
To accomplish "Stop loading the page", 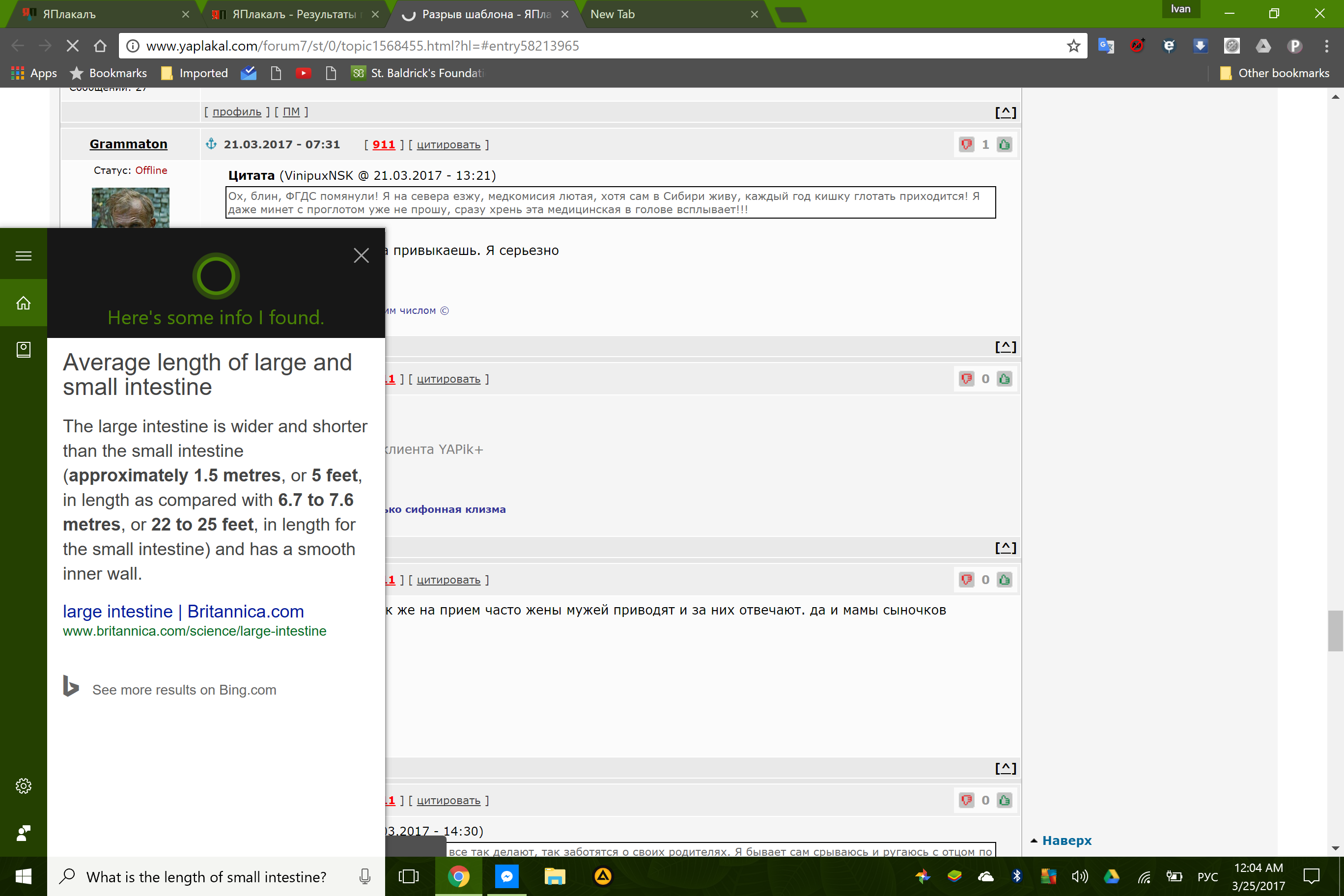I will [x=73, y=46].
